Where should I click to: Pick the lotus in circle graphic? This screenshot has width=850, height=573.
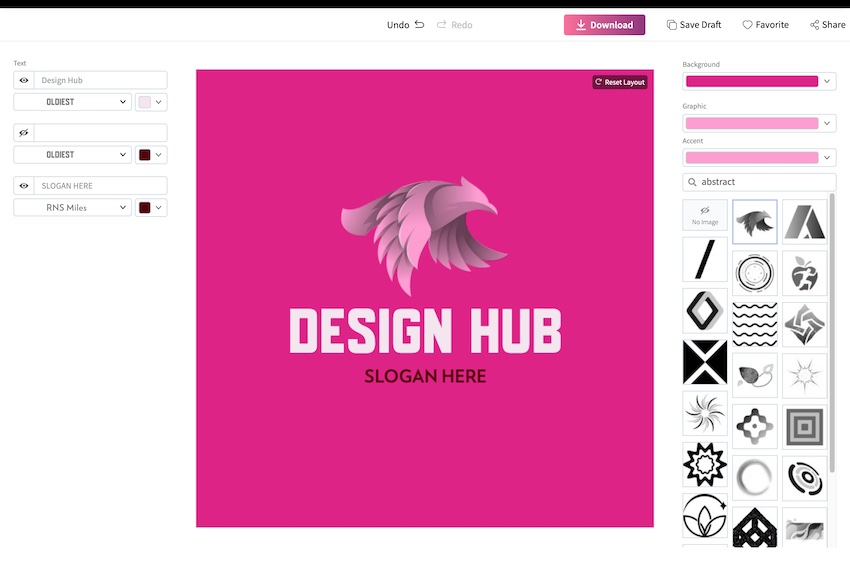[x=705, y=516]
